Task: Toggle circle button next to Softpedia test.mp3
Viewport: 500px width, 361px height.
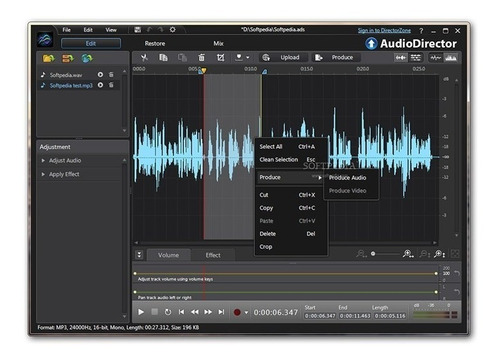Action: [100, 85]
